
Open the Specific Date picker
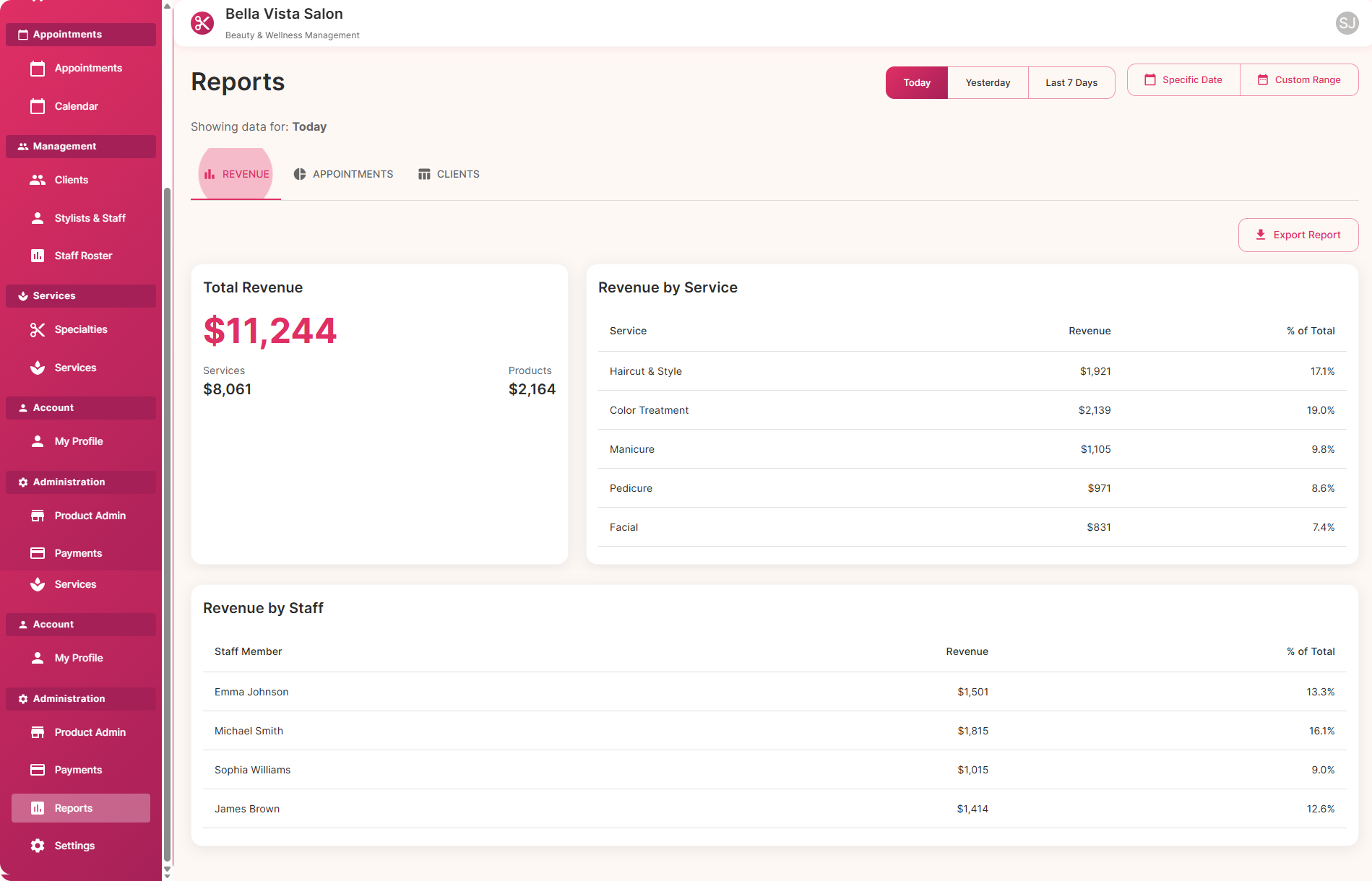[1183, 79]
